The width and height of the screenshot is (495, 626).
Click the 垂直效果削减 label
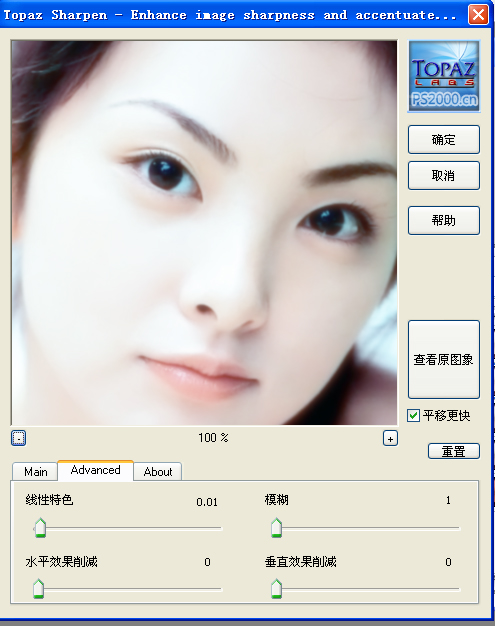point(301,562)
